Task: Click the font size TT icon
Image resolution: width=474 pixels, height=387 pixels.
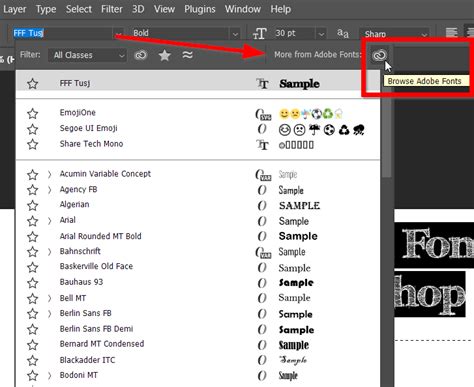Action: pos(260,34)
